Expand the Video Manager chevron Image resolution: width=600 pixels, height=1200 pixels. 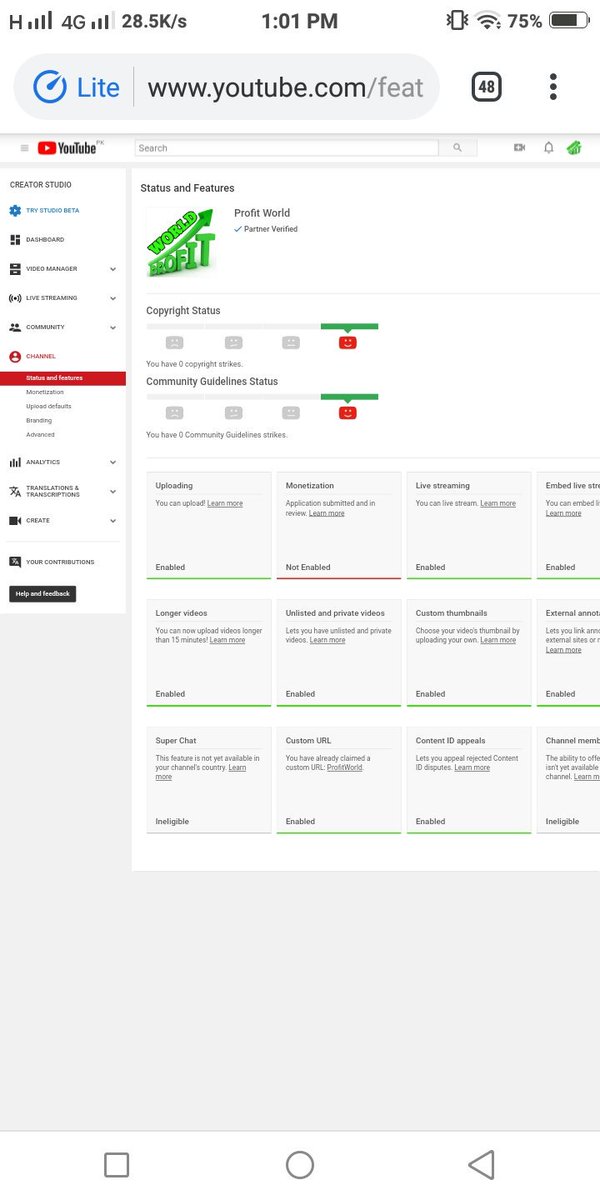point(113,269)
